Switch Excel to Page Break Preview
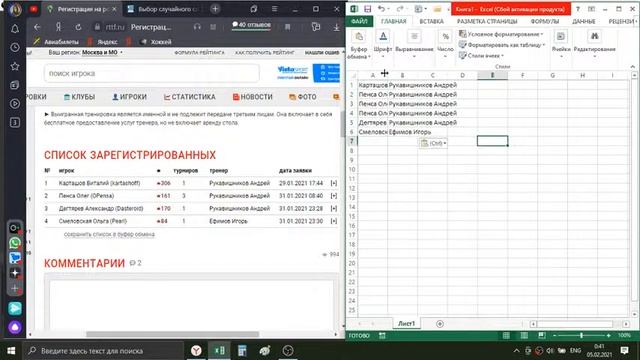640x360 pixels. pos(542,336)
